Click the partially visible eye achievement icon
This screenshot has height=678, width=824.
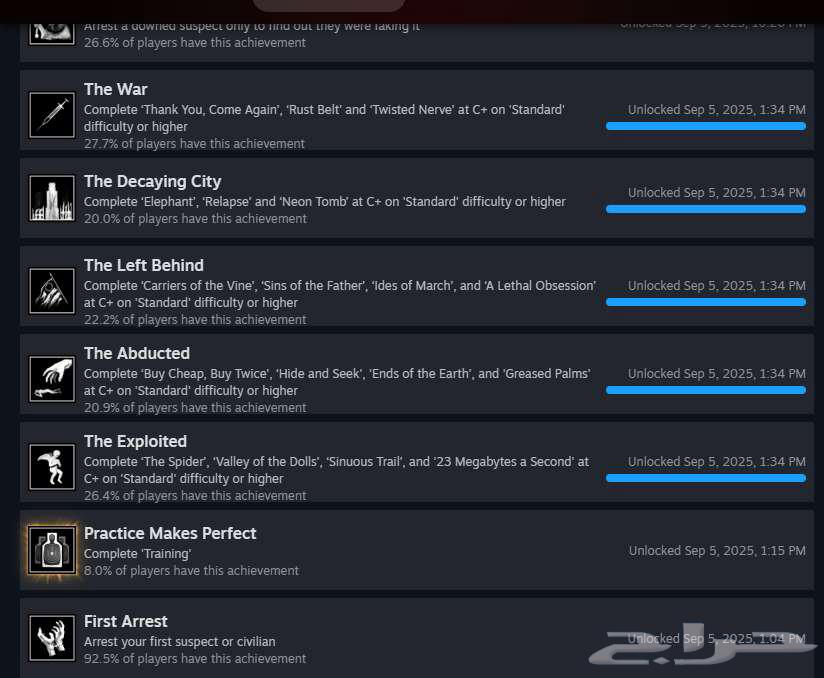click(52, 34)
